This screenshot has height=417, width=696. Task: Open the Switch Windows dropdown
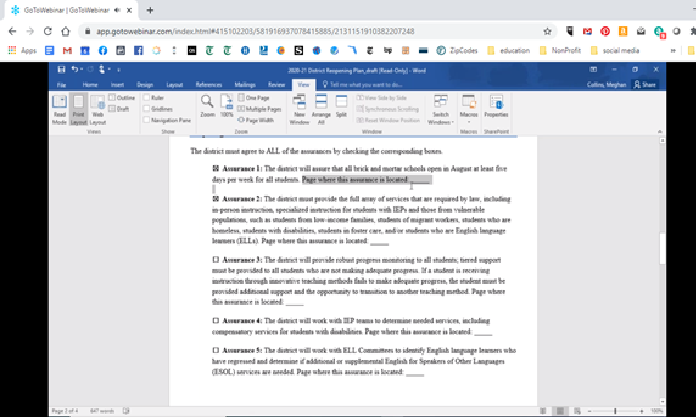(440, 110)
